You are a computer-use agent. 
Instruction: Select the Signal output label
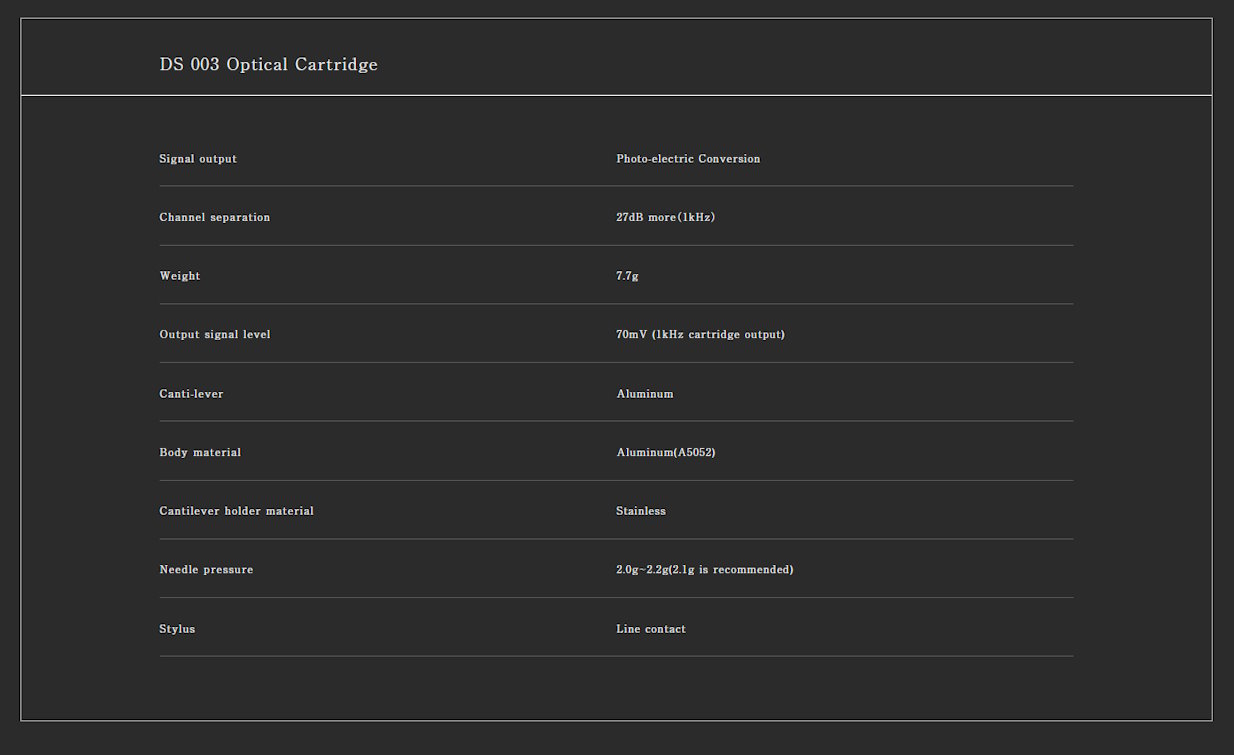[x=198, y=159]
